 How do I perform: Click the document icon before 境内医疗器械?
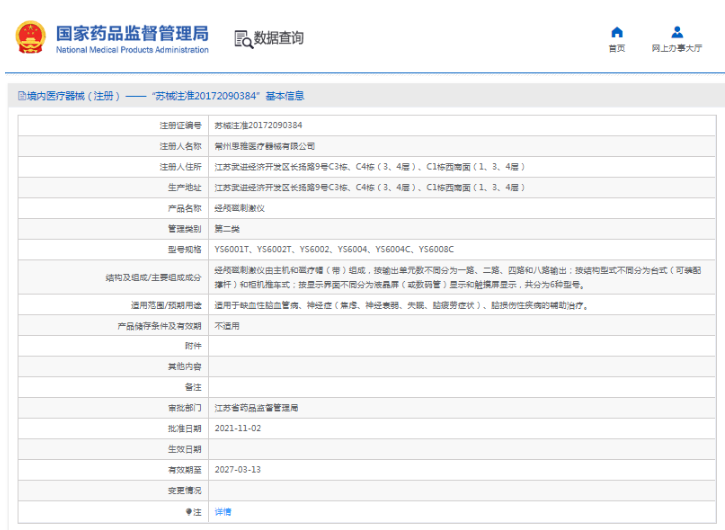tap(22, 96)
